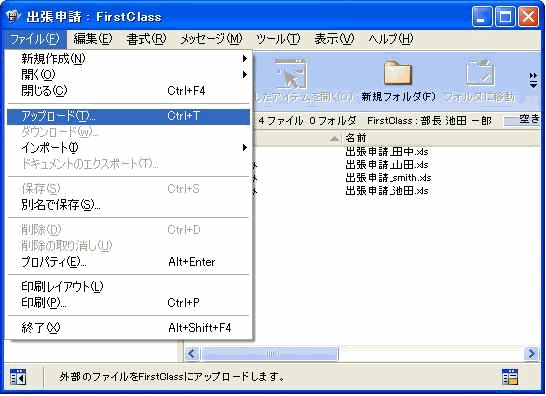Open the 編集 menu
This screenshot has width=546, height=396.
[93, 39]
